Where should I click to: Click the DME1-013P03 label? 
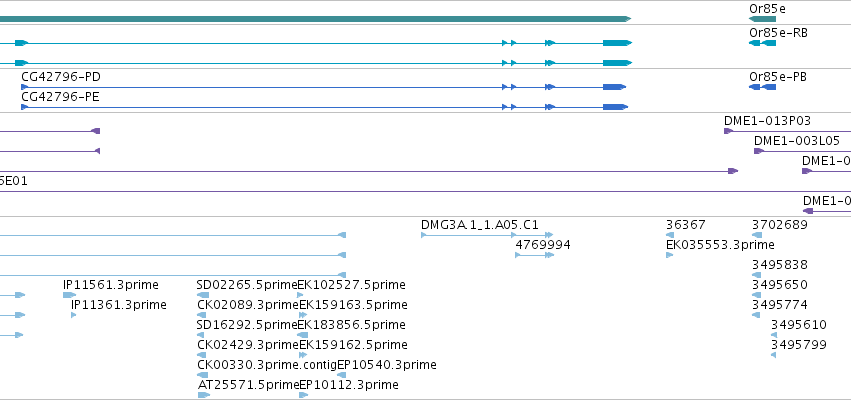click(767, 120)
